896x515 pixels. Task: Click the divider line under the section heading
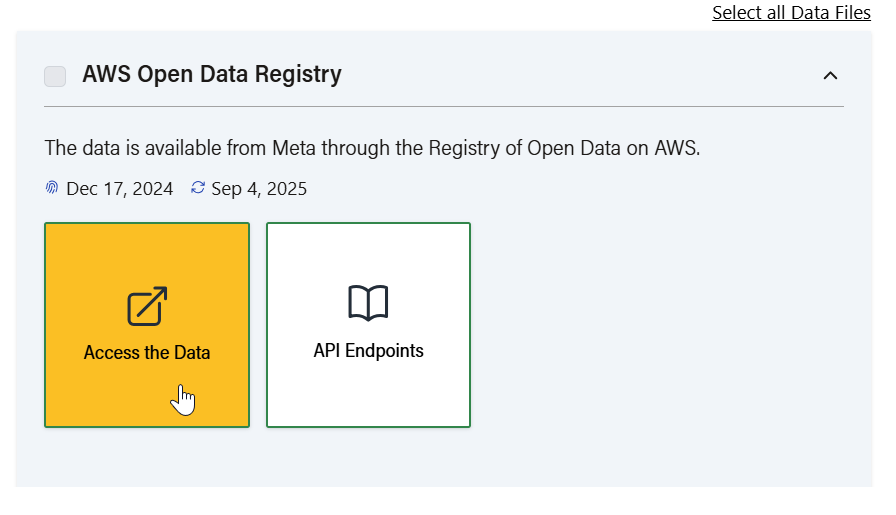[x=444, y=106]
